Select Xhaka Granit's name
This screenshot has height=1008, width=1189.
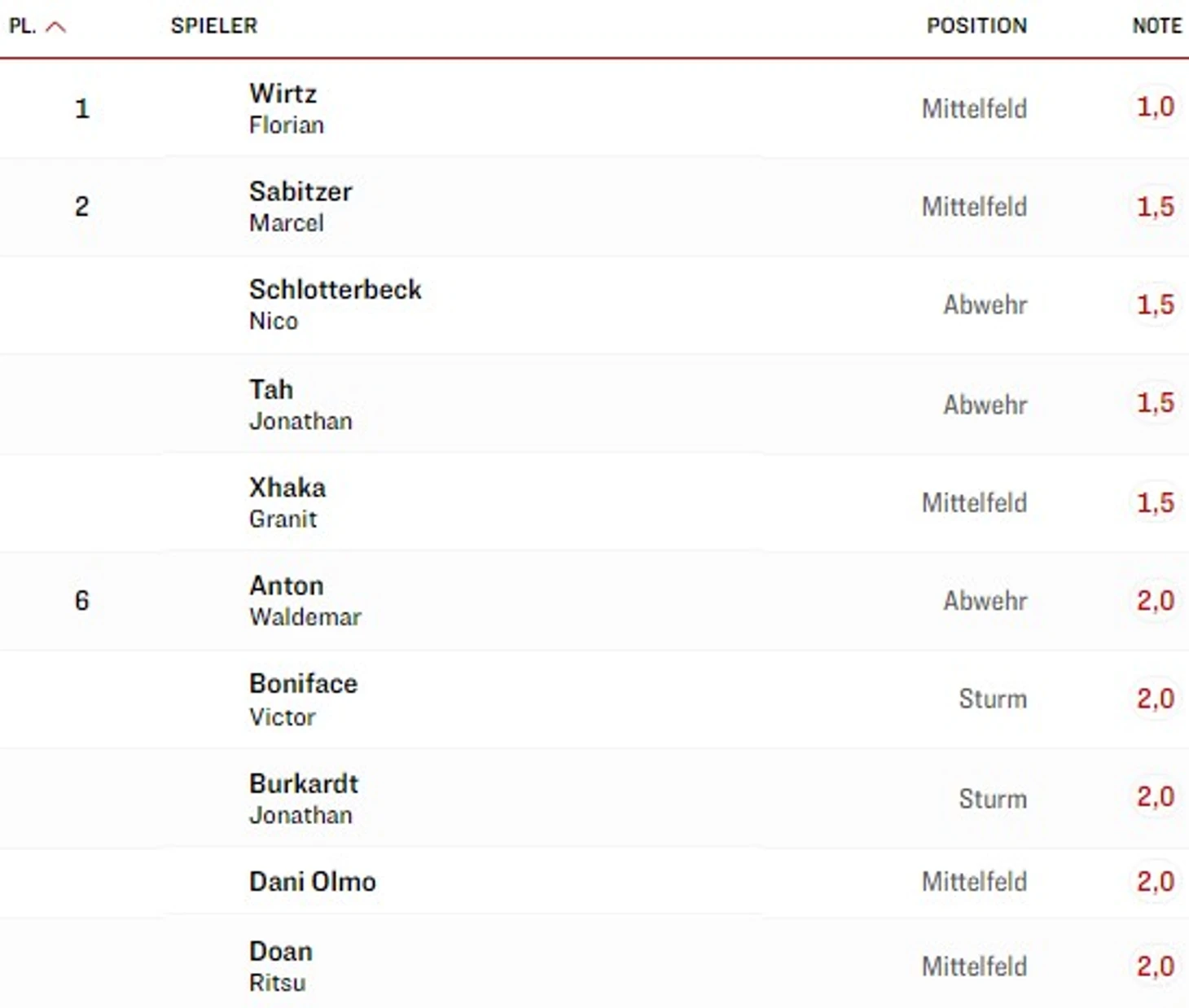(287, 502)
